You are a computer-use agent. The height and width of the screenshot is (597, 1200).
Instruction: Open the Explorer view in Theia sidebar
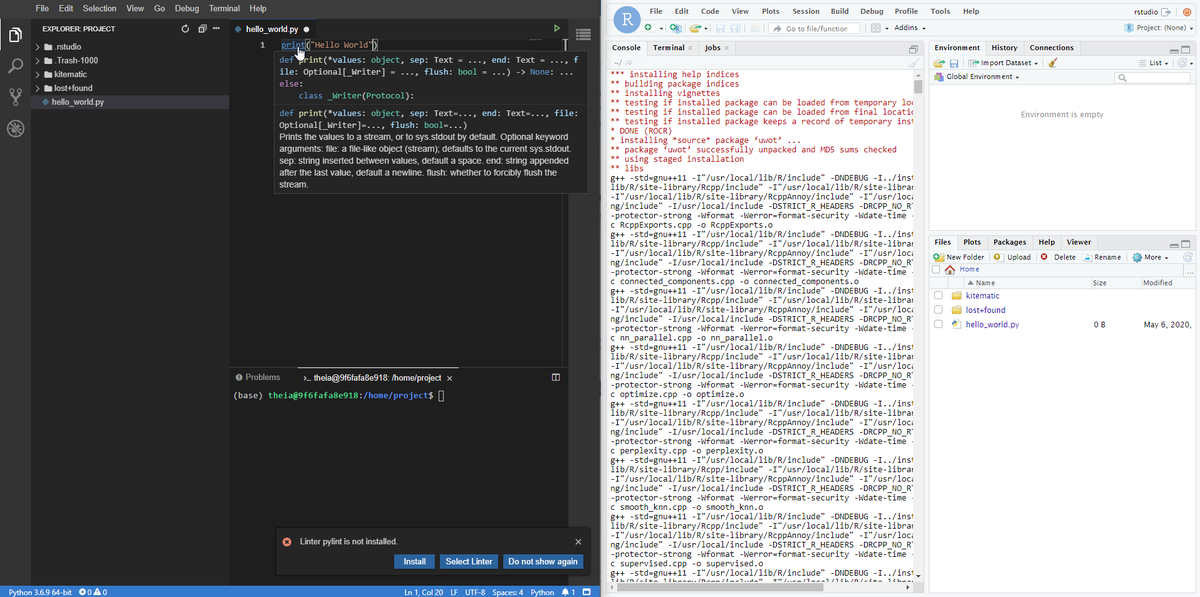(15, 35)
